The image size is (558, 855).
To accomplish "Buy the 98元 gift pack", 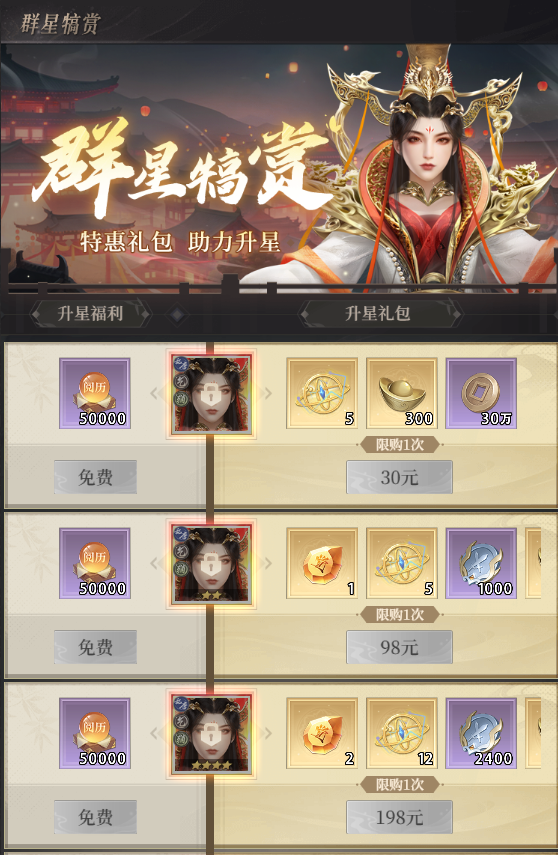I will (399, 647).
